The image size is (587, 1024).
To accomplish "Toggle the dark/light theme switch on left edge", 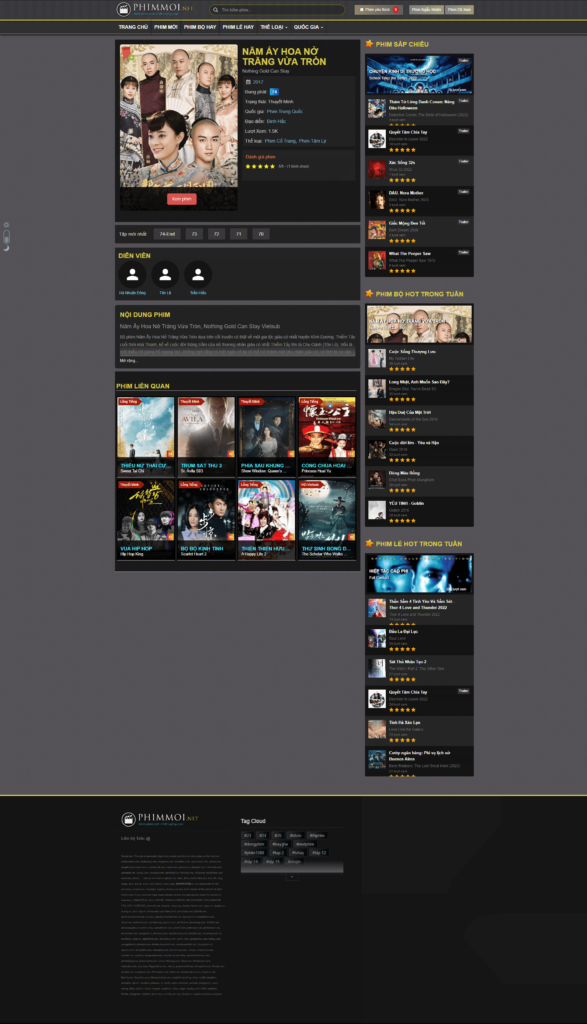I will coord(7,236).
